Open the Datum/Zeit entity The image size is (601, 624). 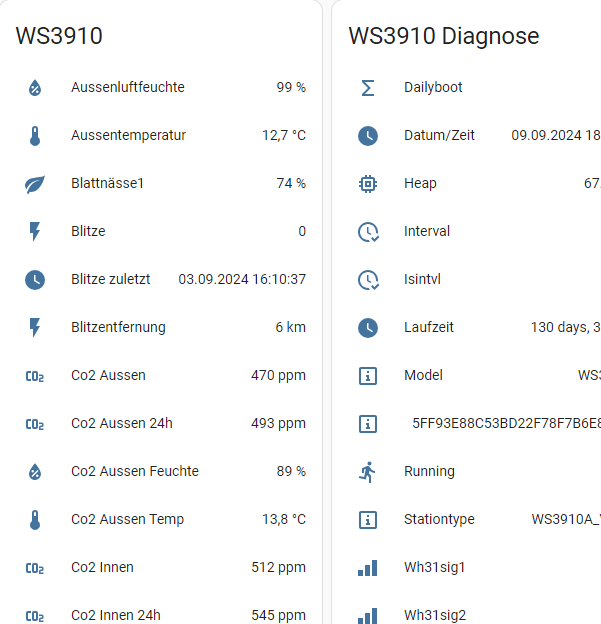point(439,136)
